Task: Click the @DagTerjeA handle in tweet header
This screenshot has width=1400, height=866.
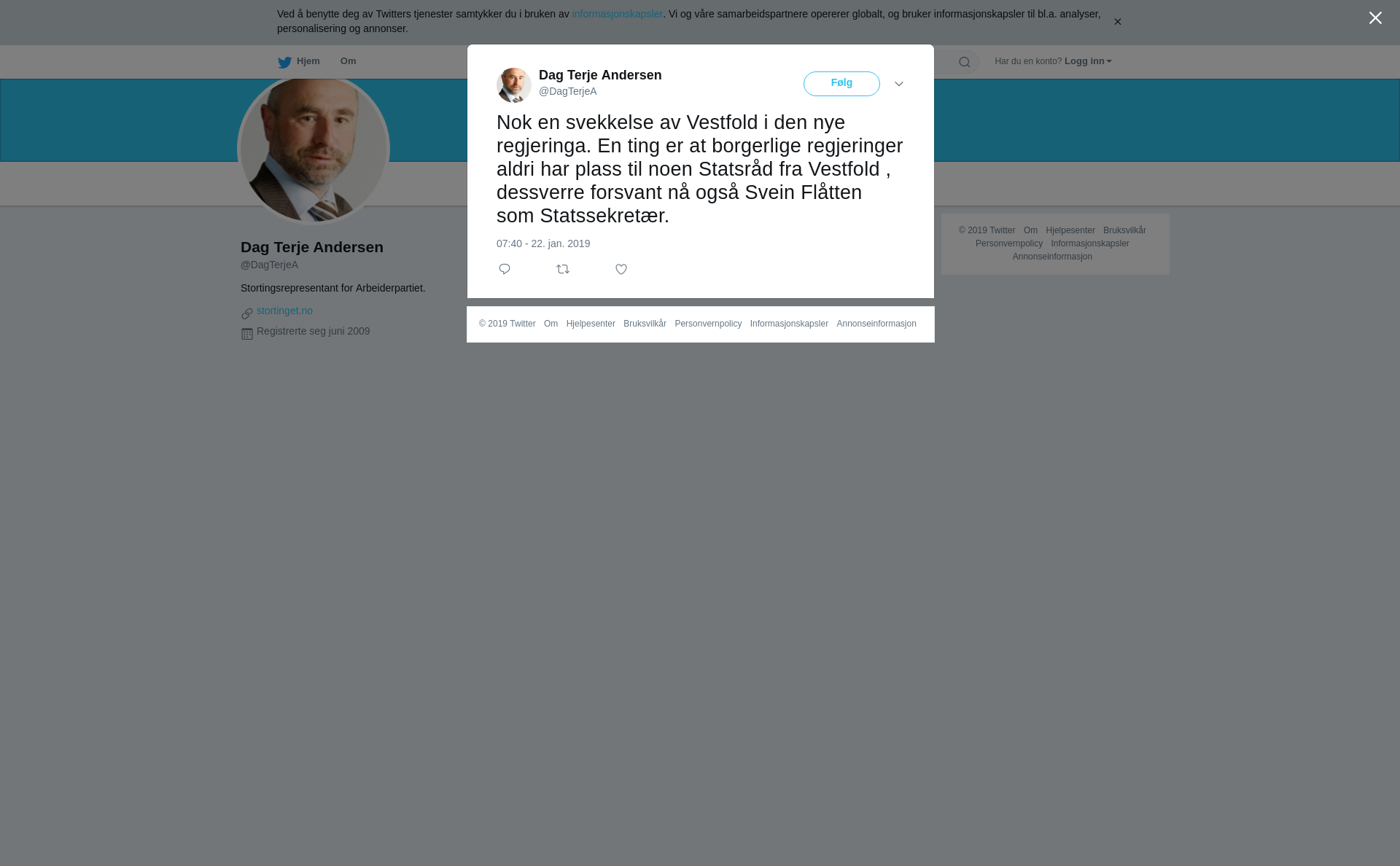Action: pos(568,91)
